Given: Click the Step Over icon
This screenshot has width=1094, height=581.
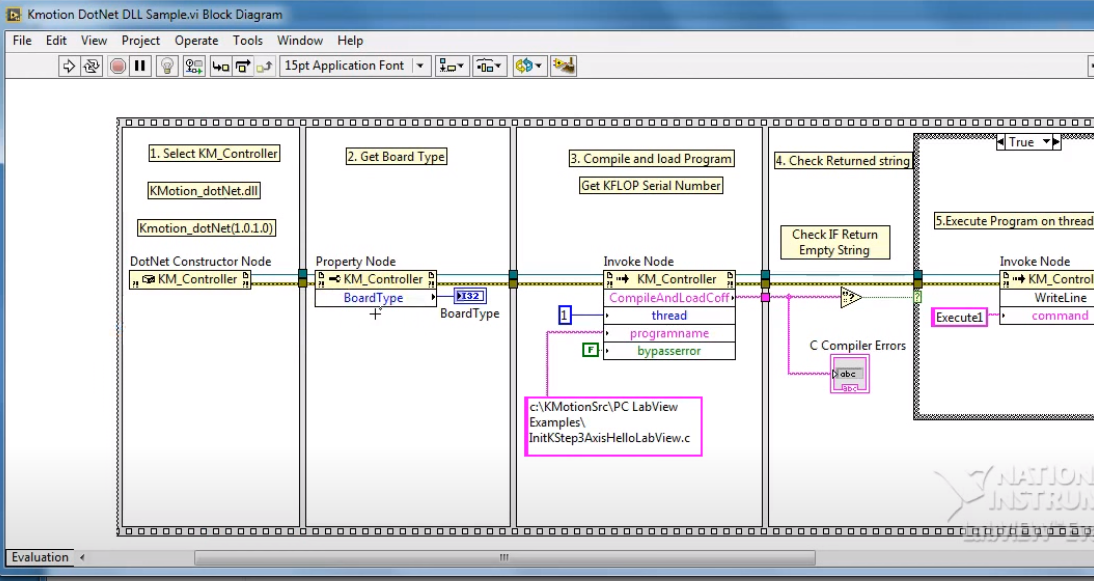Looking at the screenshot, I should coord(243,66).
